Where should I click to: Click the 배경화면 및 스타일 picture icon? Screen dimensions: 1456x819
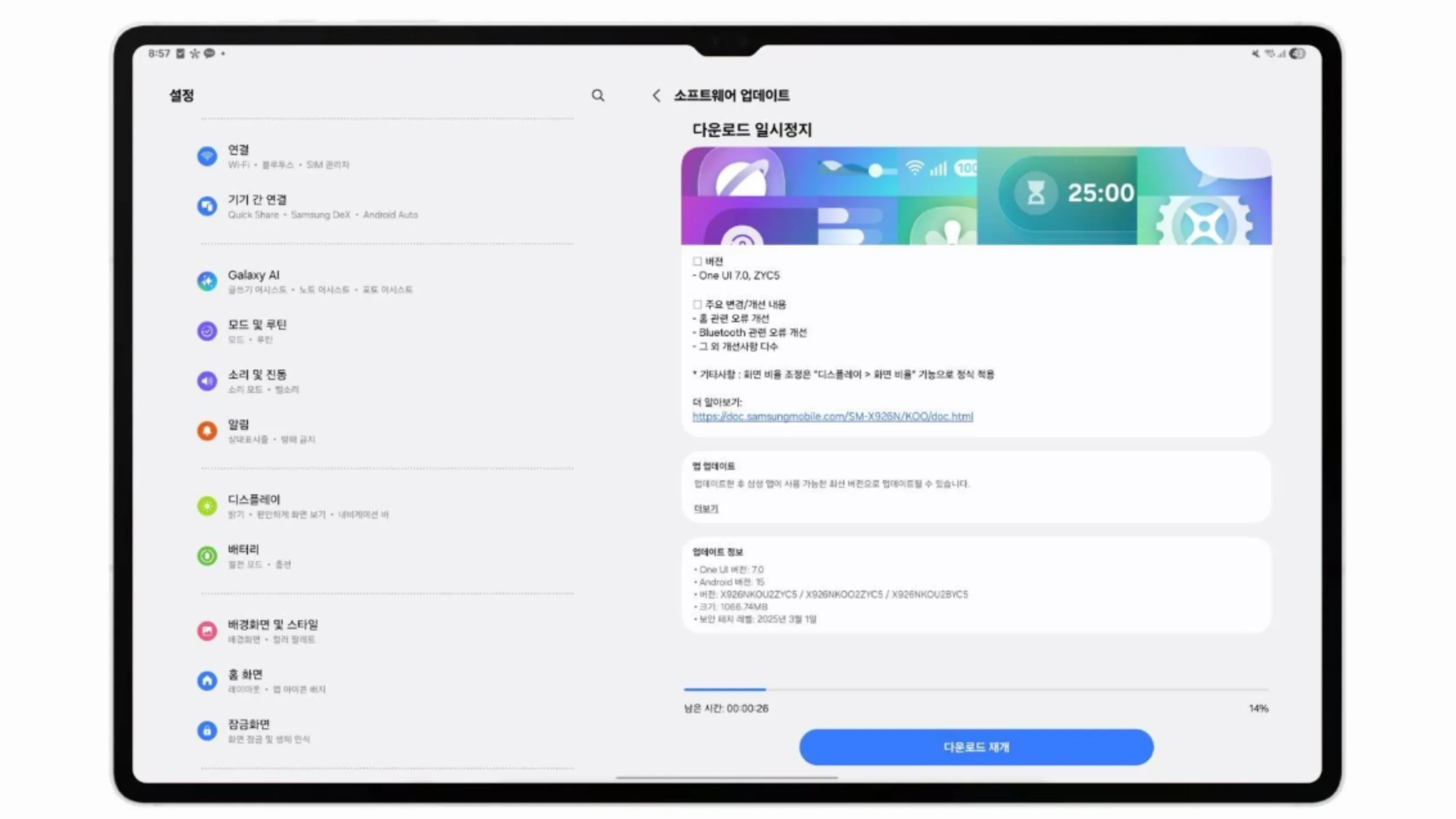tap(207, 631)
